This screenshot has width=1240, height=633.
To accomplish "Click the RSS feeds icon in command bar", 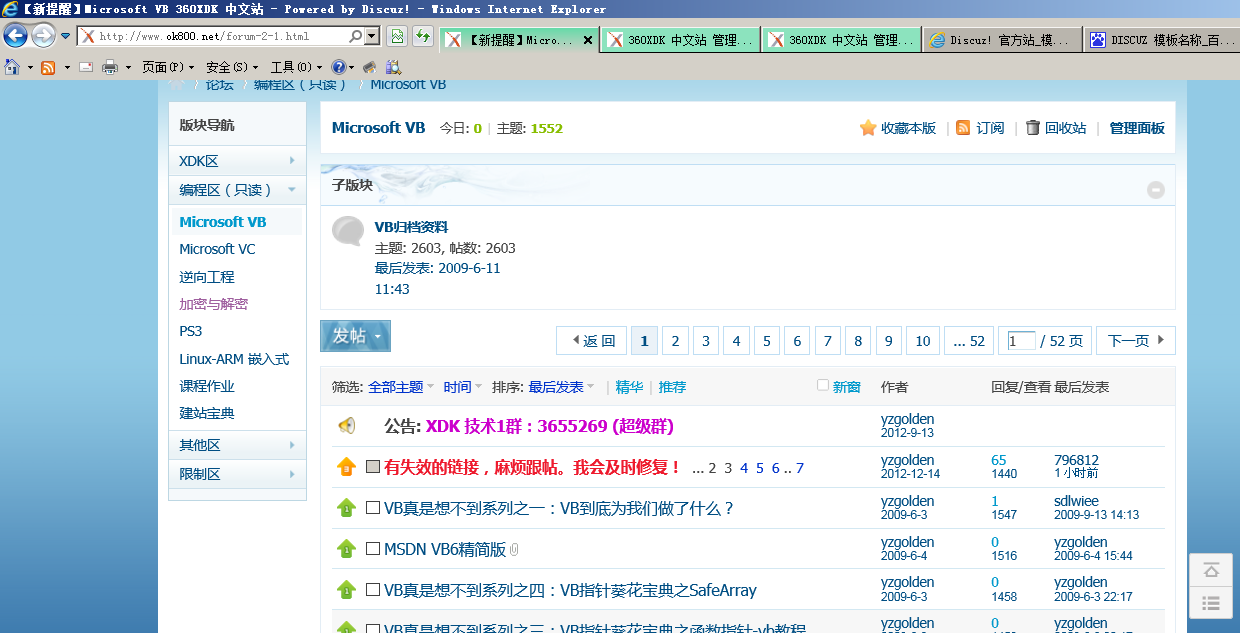I will [x=48, y=68].
